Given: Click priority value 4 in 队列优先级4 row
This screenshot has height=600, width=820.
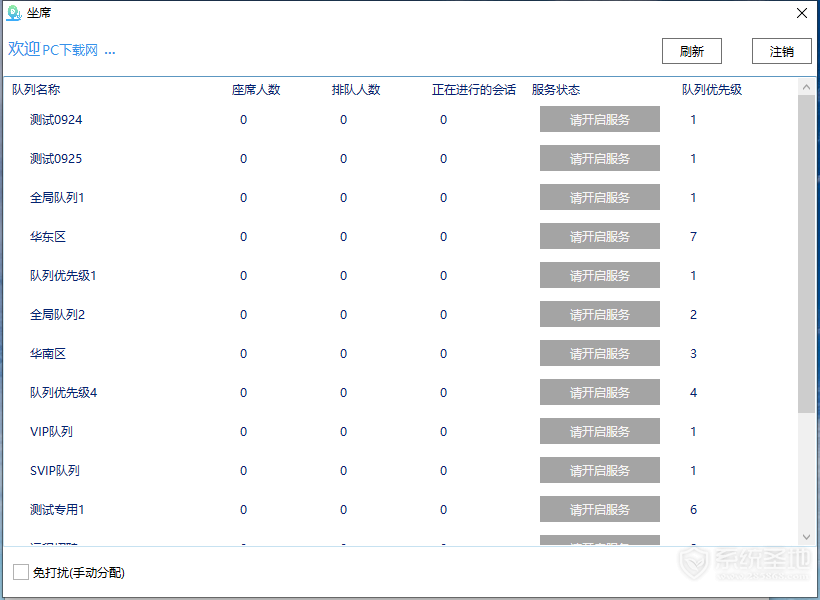Looking at the screenshot, I should [x=693, y=392].
